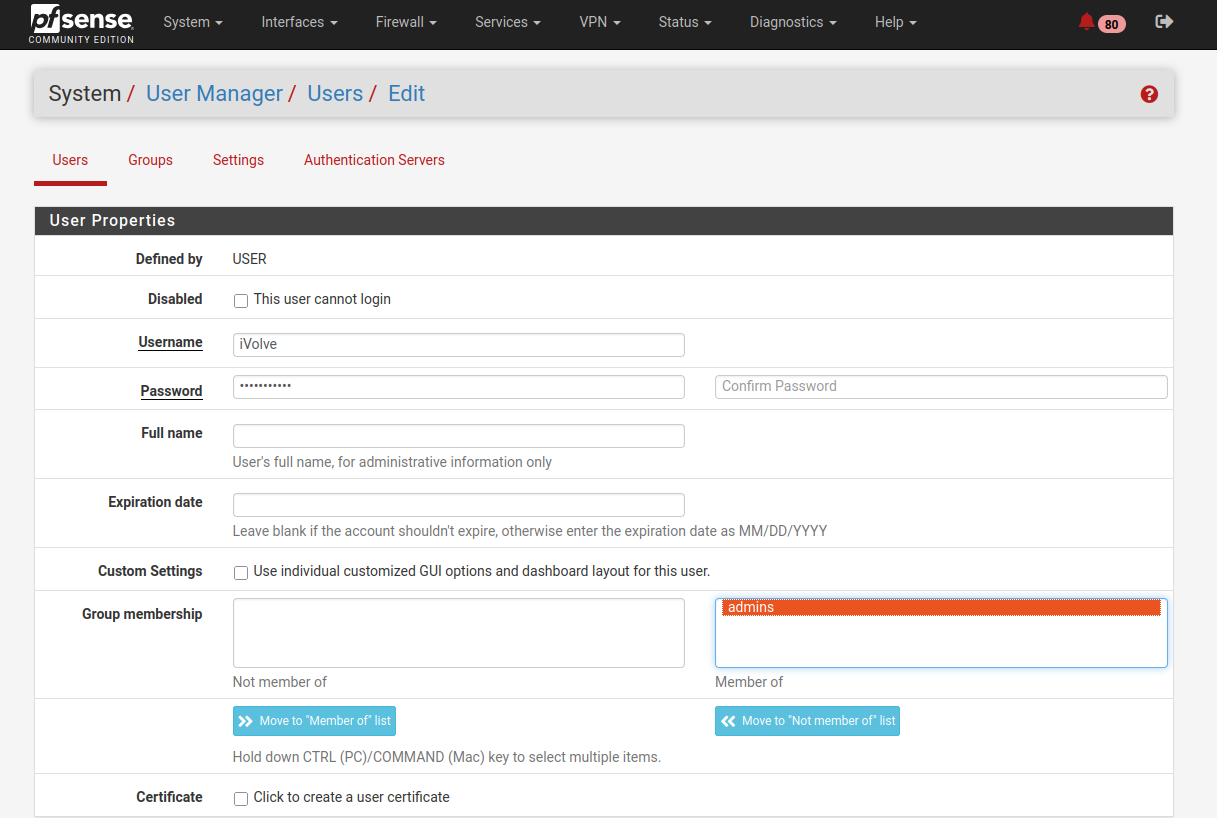This screenshot has height=818, width=1217.
Task: Open the Interfaces dropdown menu
Action: coord(299,22)
